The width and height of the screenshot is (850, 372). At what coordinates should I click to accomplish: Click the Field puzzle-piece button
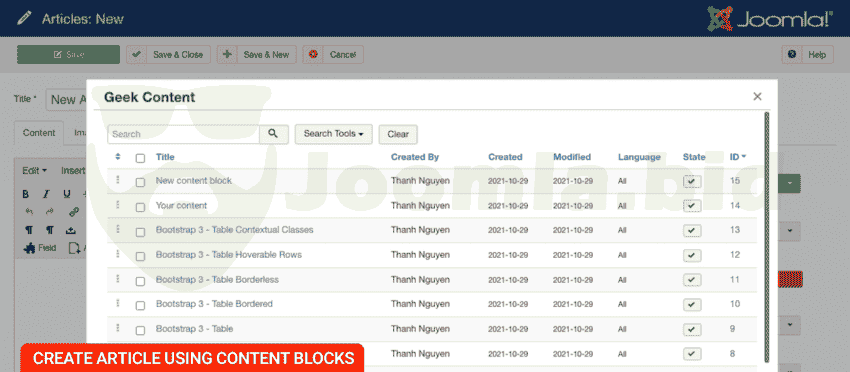click(39, 248)
